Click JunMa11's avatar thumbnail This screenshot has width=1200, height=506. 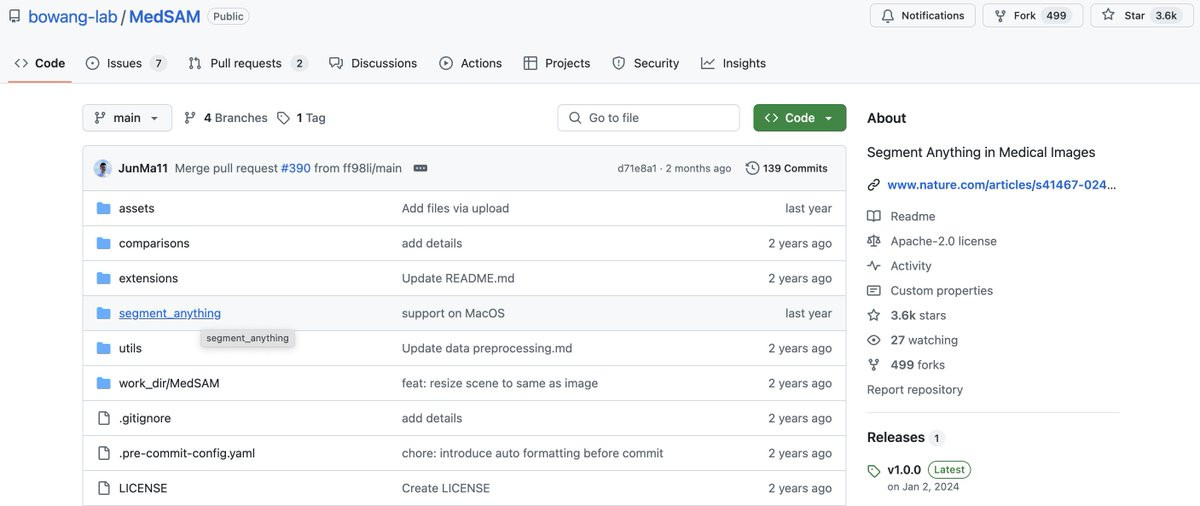pyautogui.click(x=103, y=168)
